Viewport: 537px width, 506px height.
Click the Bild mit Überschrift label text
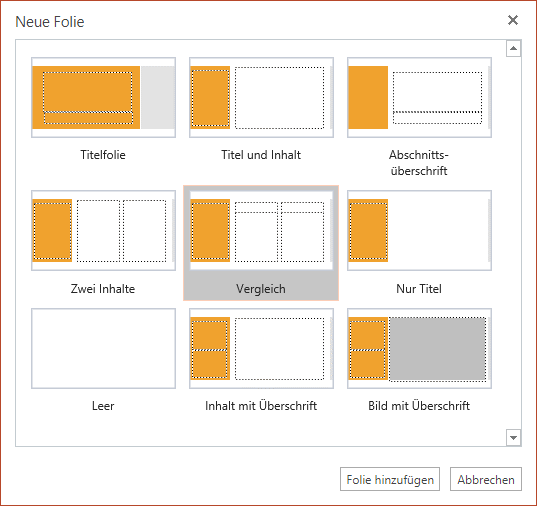(419, 406)
